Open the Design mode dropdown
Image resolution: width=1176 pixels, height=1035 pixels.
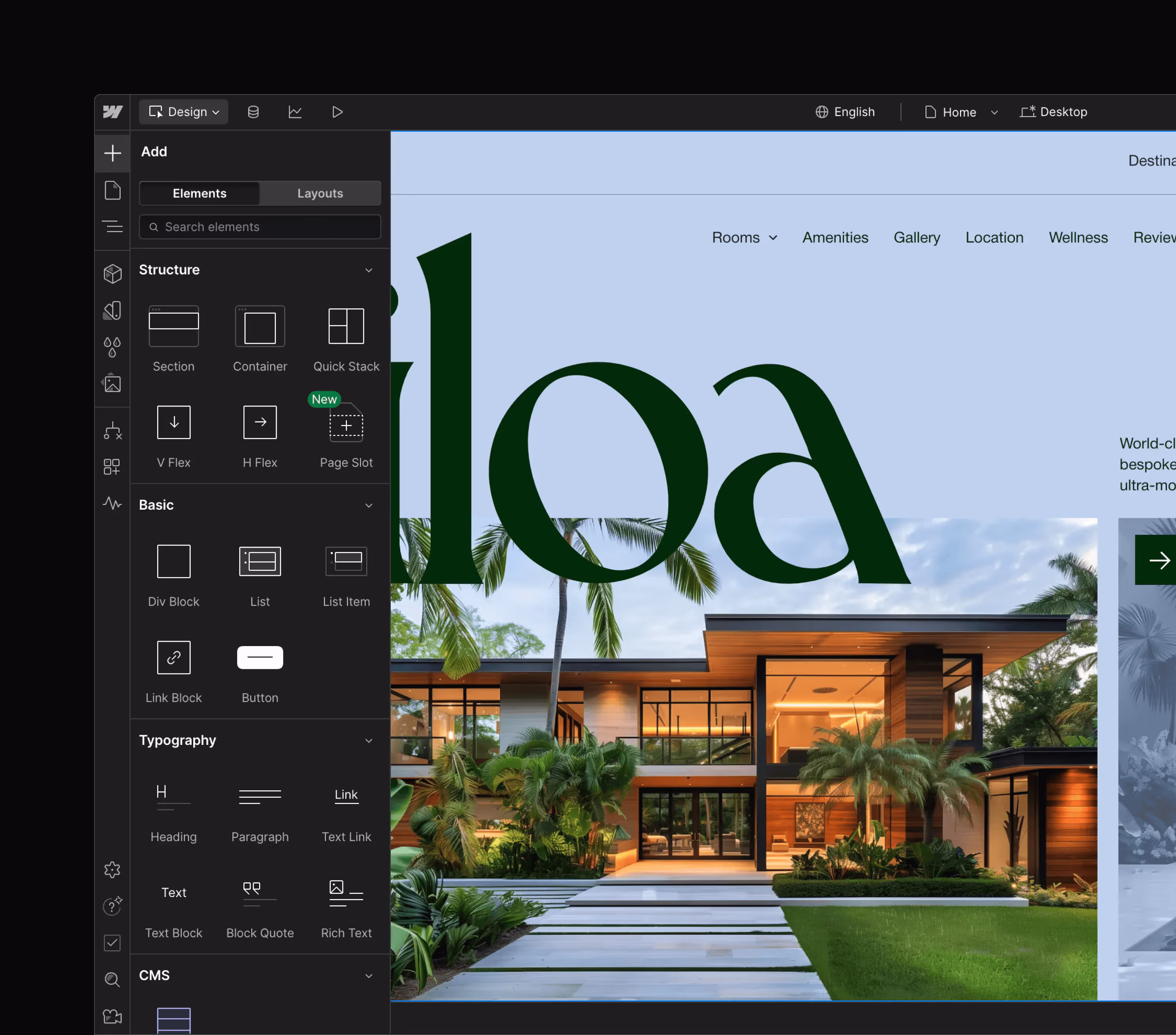pos(183,112)
